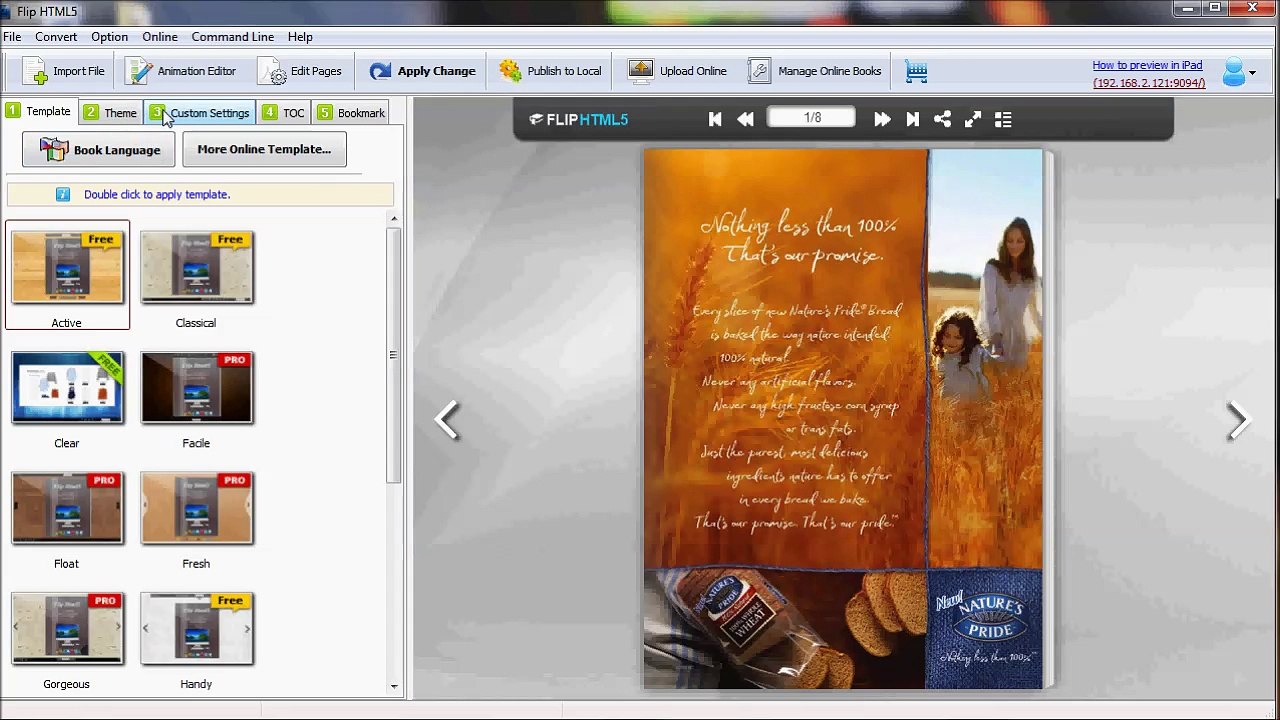Click the right flip arrow beside book

[1238, 420]
